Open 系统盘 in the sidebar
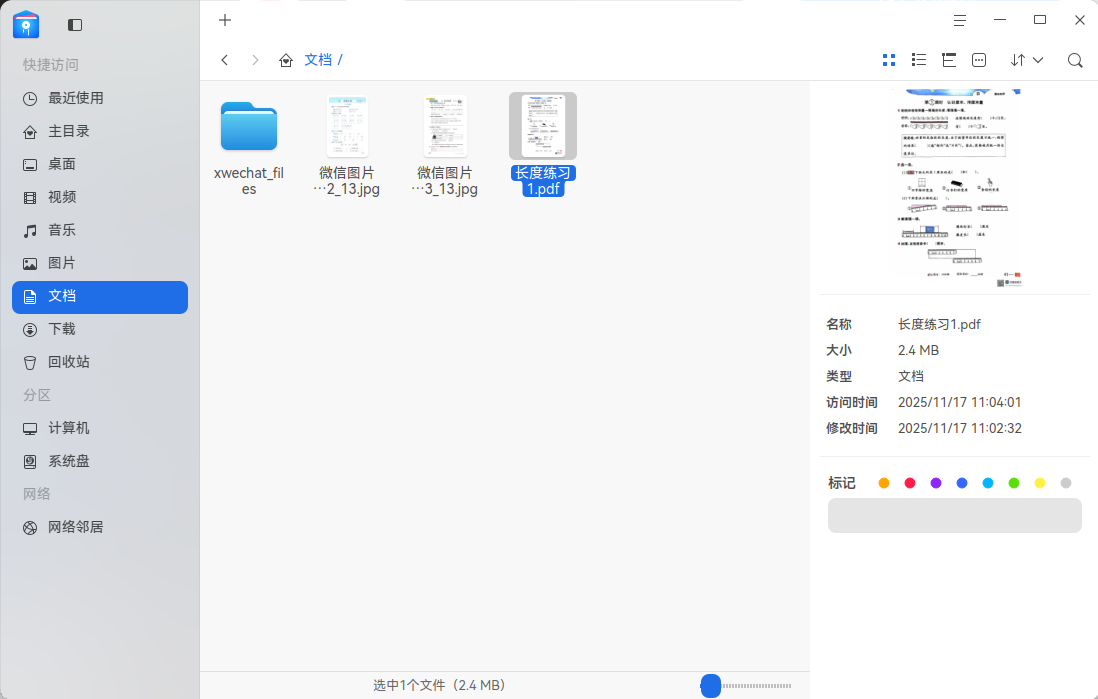1098x699 pixels. pos(99,462)
